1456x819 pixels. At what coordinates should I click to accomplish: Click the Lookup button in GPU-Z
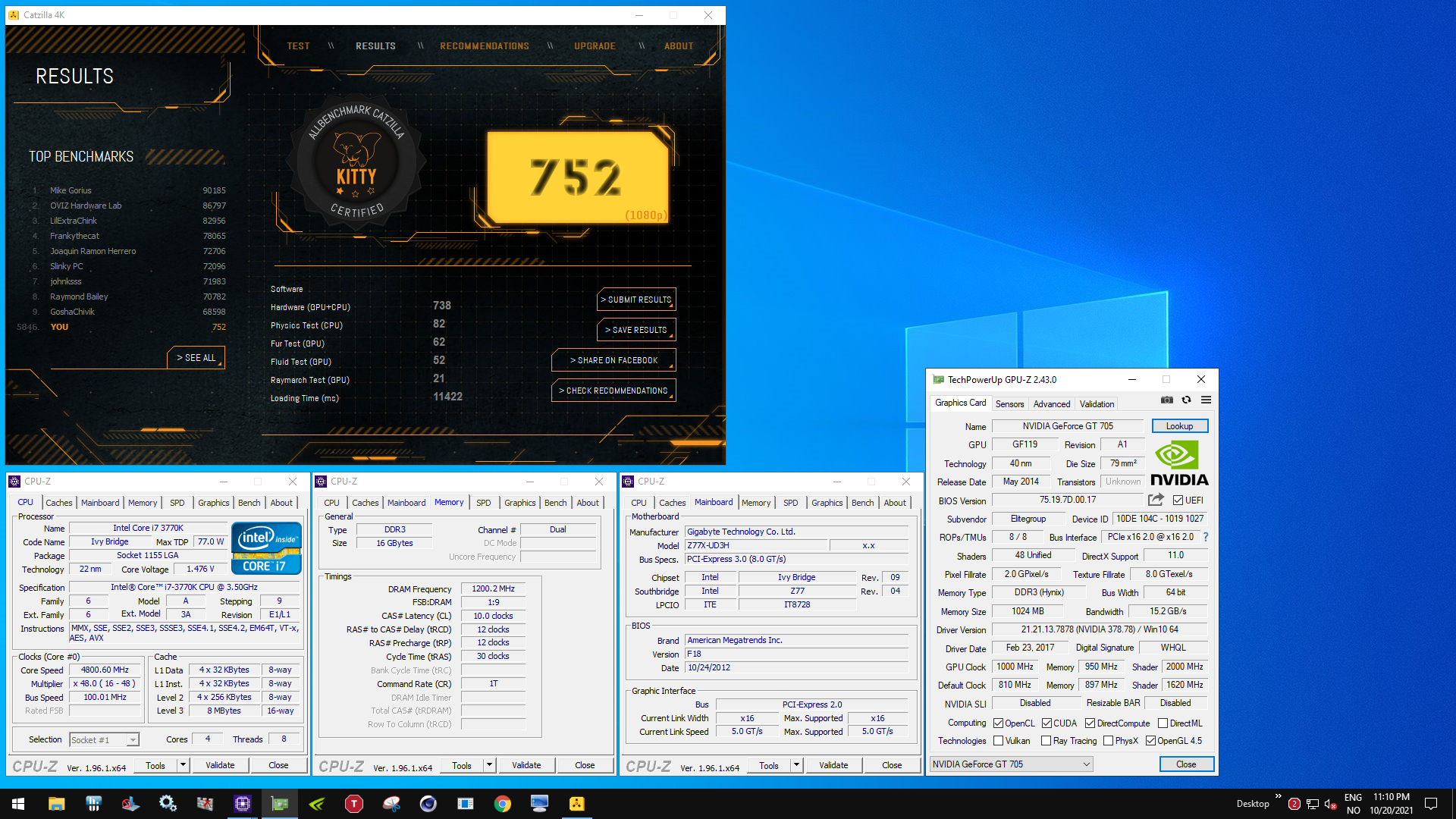1179,426
